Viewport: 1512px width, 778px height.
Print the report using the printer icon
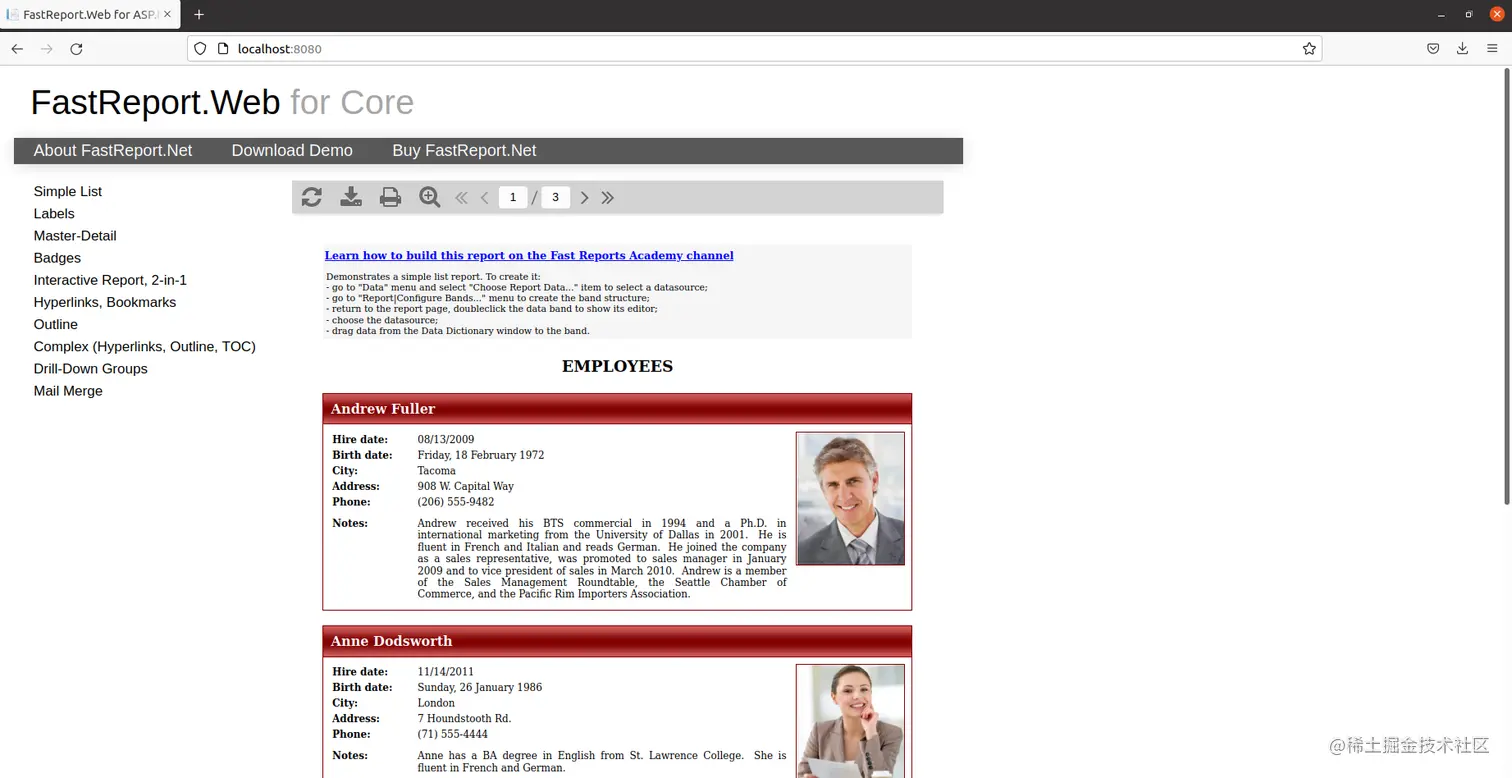click(x=390, y=197)
